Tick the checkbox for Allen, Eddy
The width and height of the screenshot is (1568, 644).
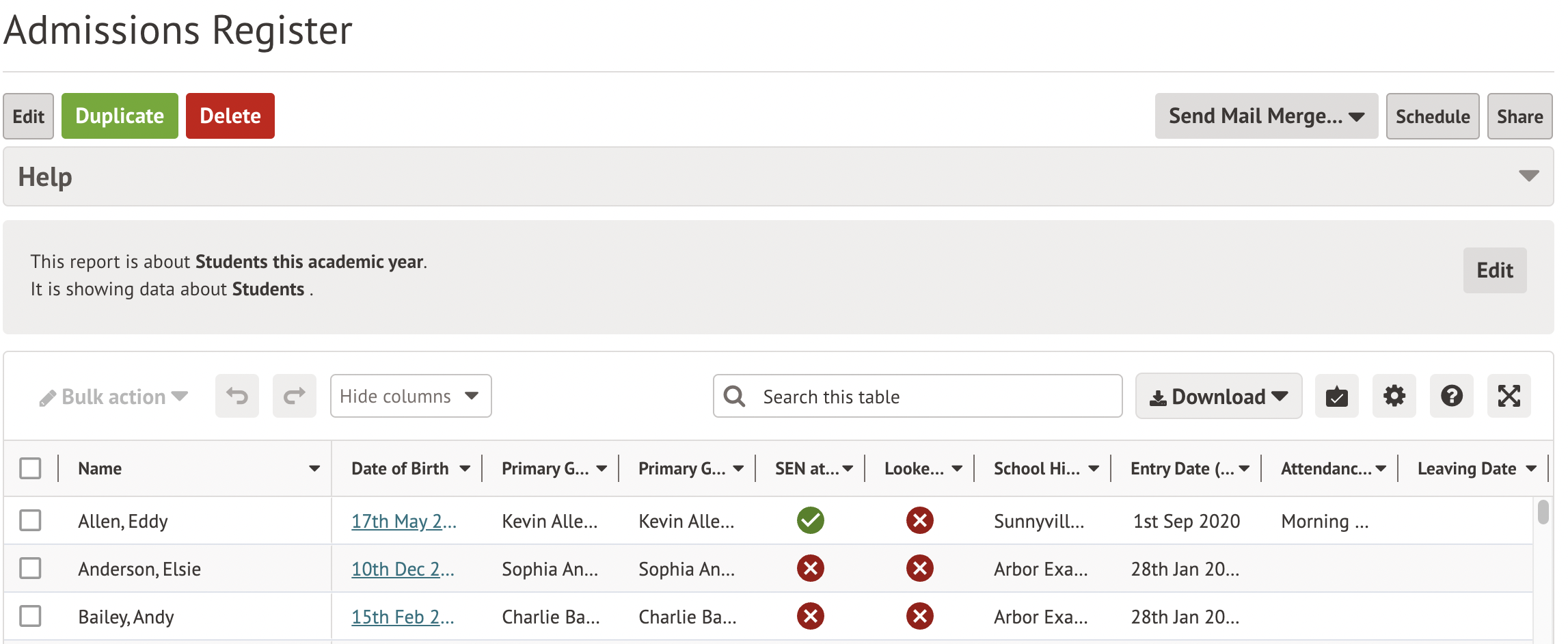point(30,521)
